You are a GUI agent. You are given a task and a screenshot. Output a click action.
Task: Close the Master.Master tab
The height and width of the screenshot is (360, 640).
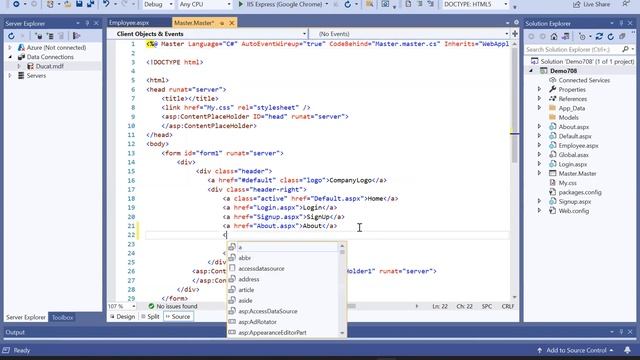231,23
